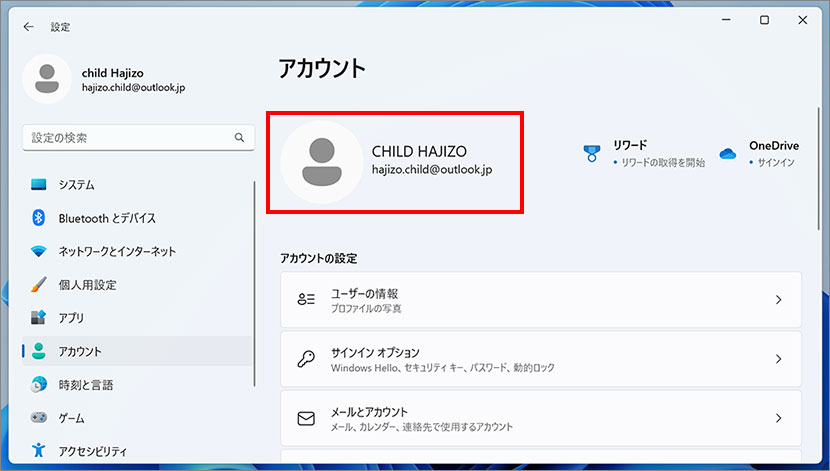The width and height of the screenshot is (830, 471).
Task: Click inside 設定の検索 search box
Action: [138, 138]
